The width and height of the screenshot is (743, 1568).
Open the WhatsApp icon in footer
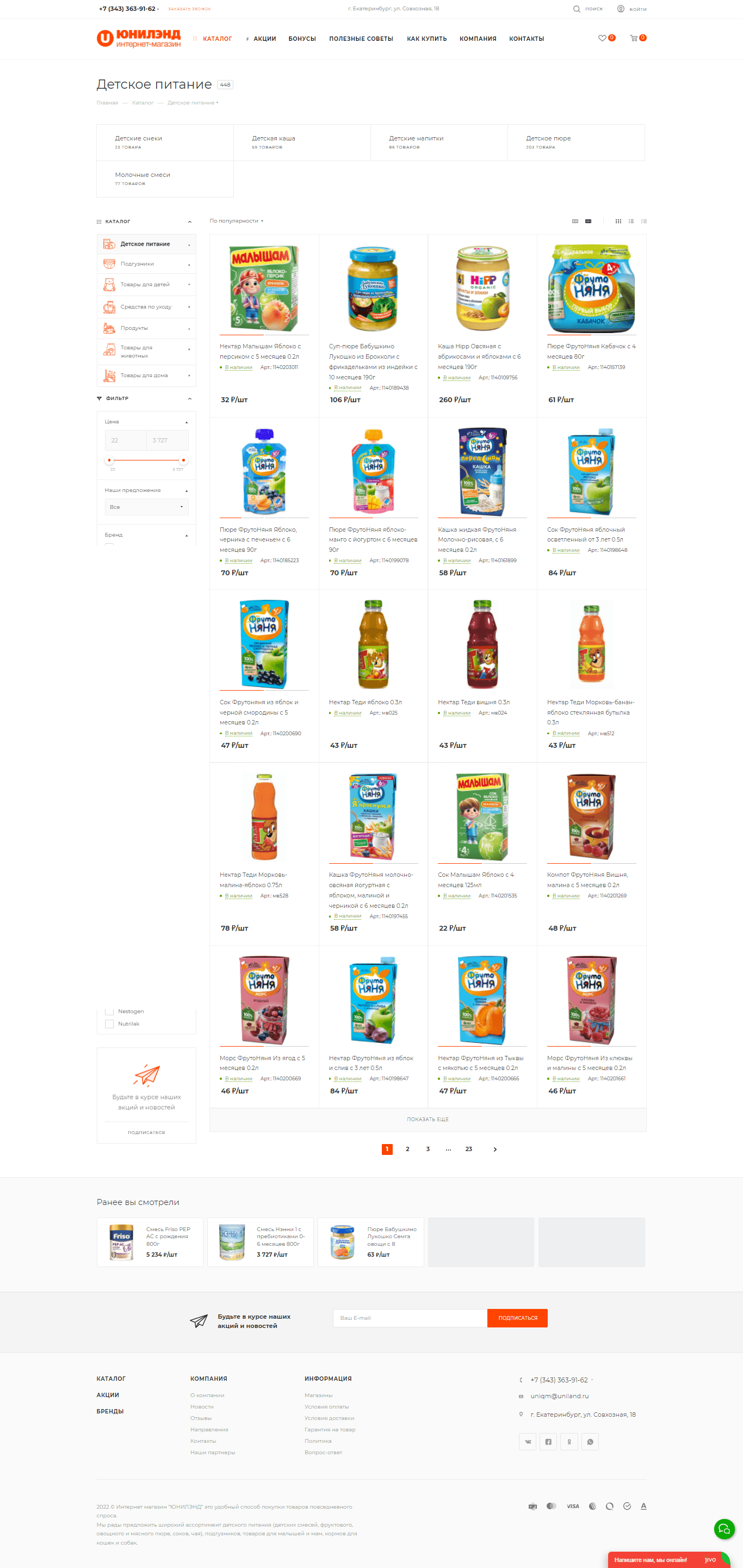pyautogui.click(x=590, y=1441)
